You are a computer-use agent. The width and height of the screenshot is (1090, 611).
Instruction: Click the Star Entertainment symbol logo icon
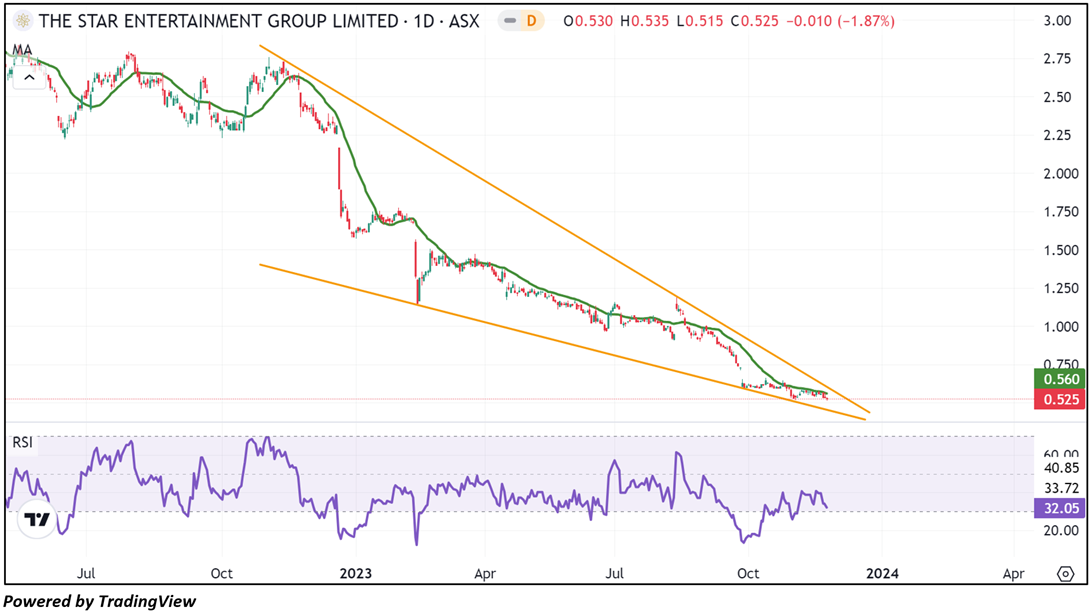23,21
